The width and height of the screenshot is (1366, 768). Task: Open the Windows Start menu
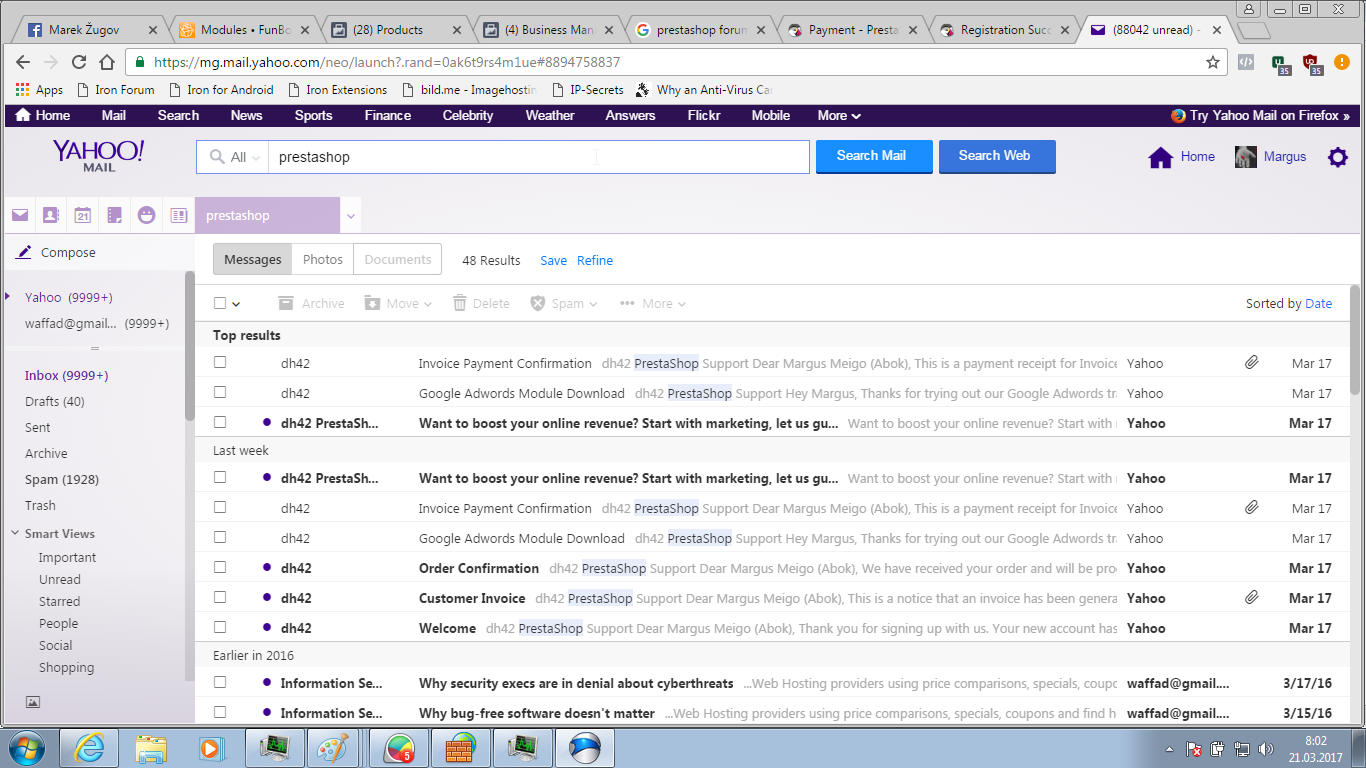pos(28,748)
